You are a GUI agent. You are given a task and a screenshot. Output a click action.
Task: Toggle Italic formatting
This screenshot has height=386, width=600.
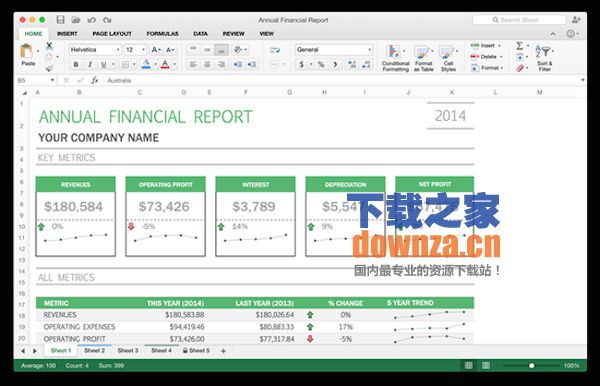[90, 64]
